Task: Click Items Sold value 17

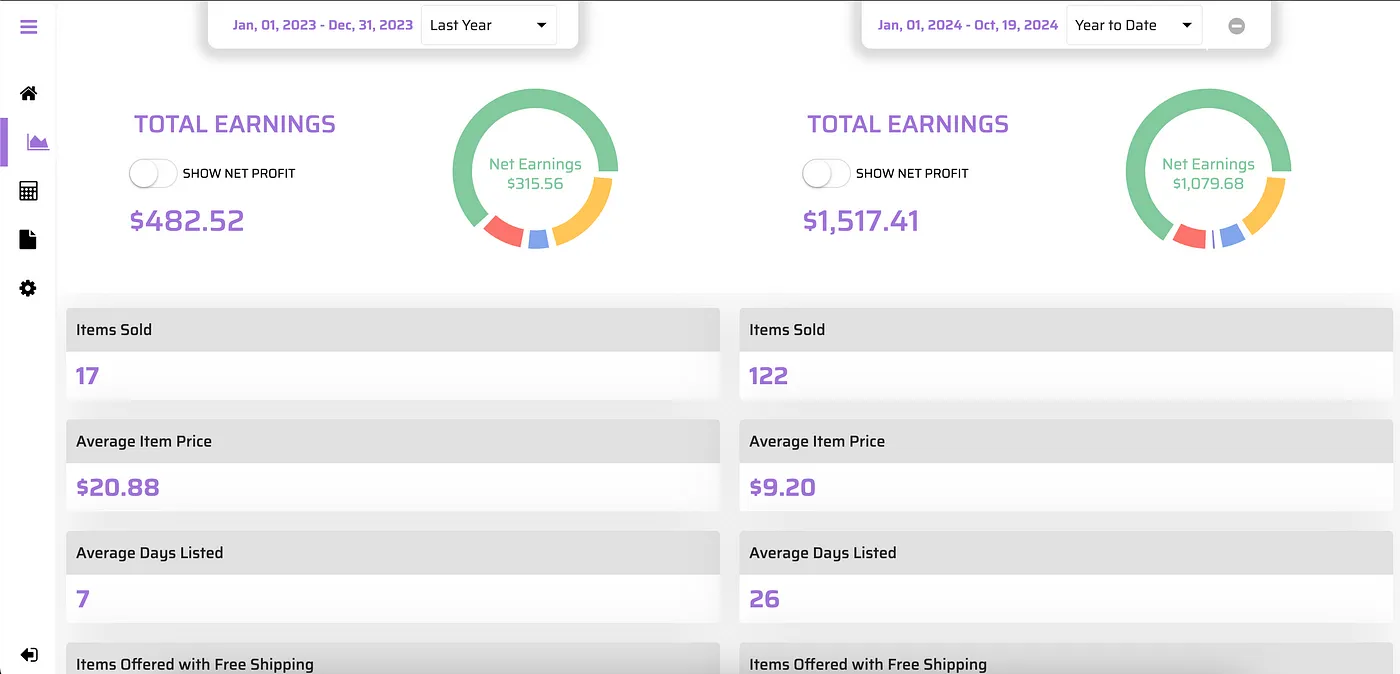Action: 87,376
